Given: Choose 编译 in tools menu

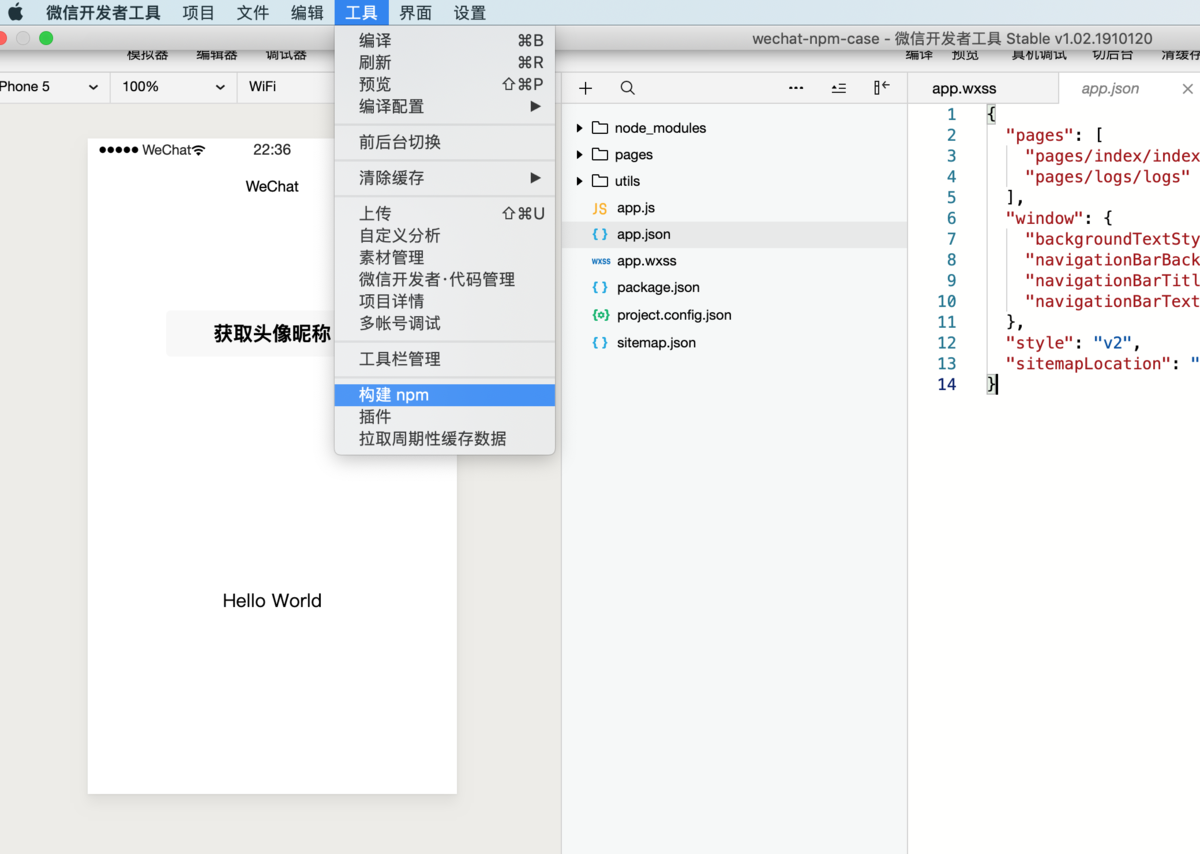Looking at the screenshot, I should pos(445,41).
